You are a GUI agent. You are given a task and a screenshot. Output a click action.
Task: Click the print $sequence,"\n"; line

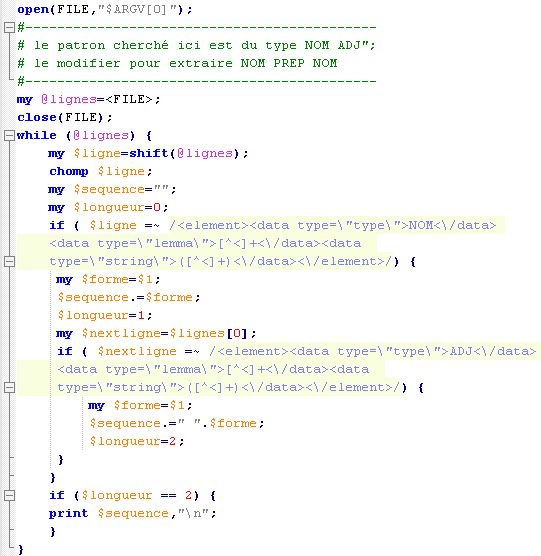tap(133, 513)
